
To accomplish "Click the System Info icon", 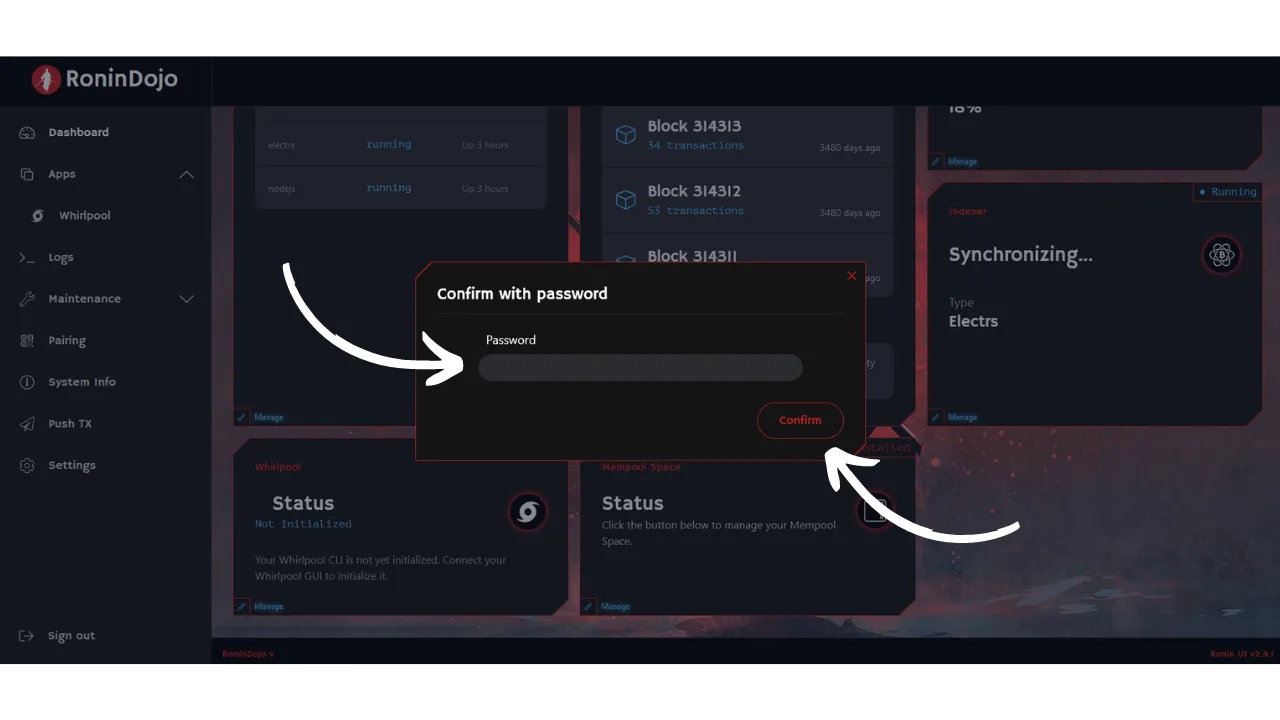I will coord(27,382).
